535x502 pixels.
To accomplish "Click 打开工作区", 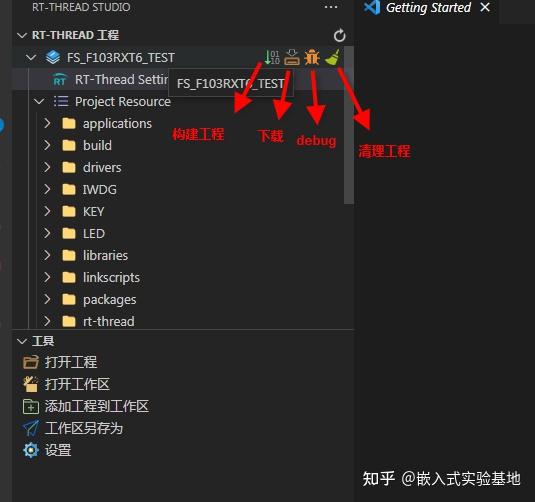I will (x=77, y=384).
